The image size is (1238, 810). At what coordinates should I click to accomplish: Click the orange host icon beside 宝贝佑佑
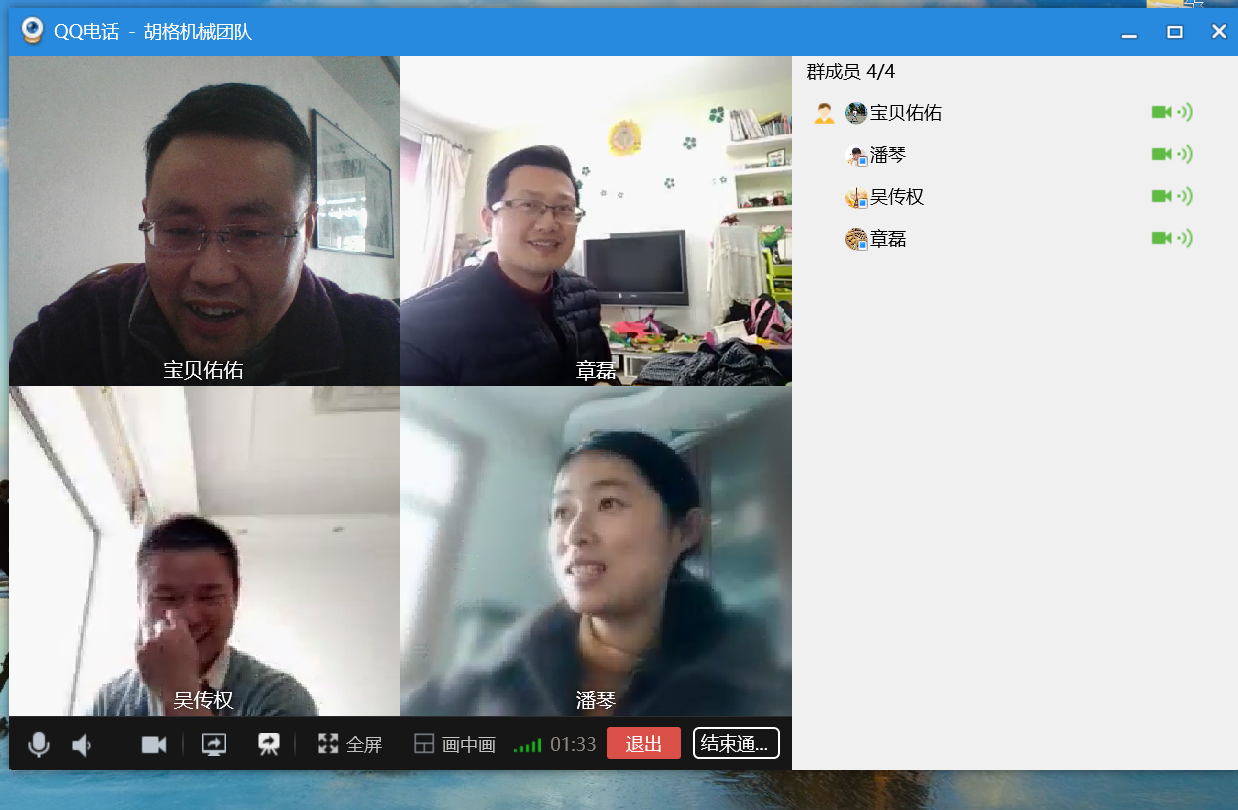[824, 113]
